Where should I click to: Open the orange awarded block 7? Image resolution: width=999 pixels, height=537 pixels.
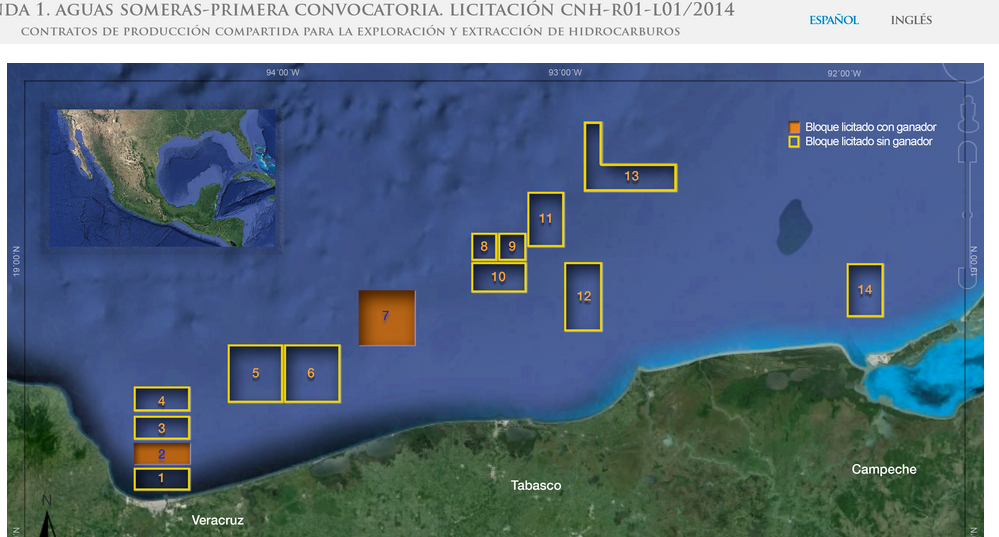386,317
